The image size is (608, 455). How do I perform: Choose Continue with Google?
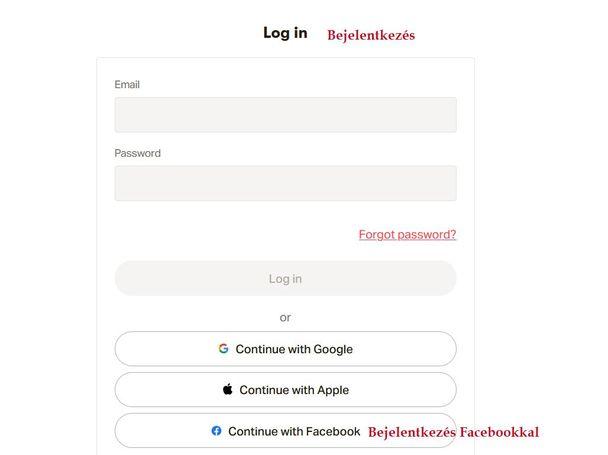285,349
